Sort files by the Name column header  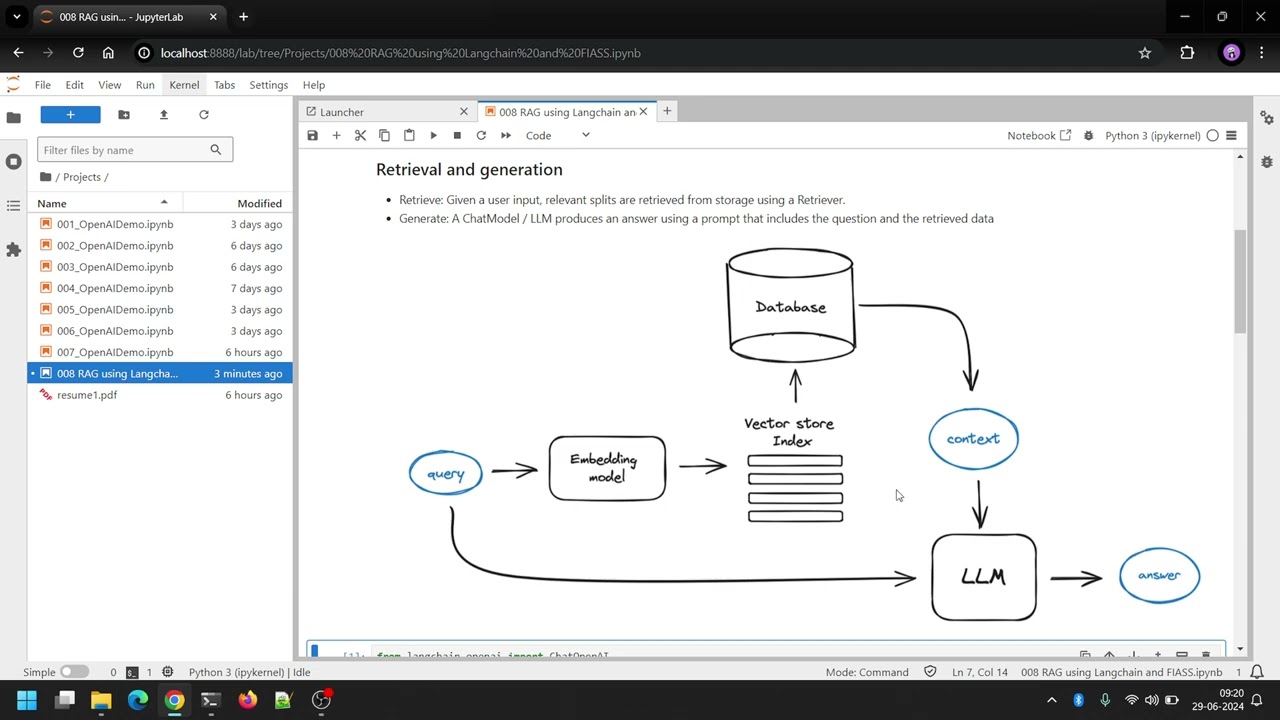[105, 203]
